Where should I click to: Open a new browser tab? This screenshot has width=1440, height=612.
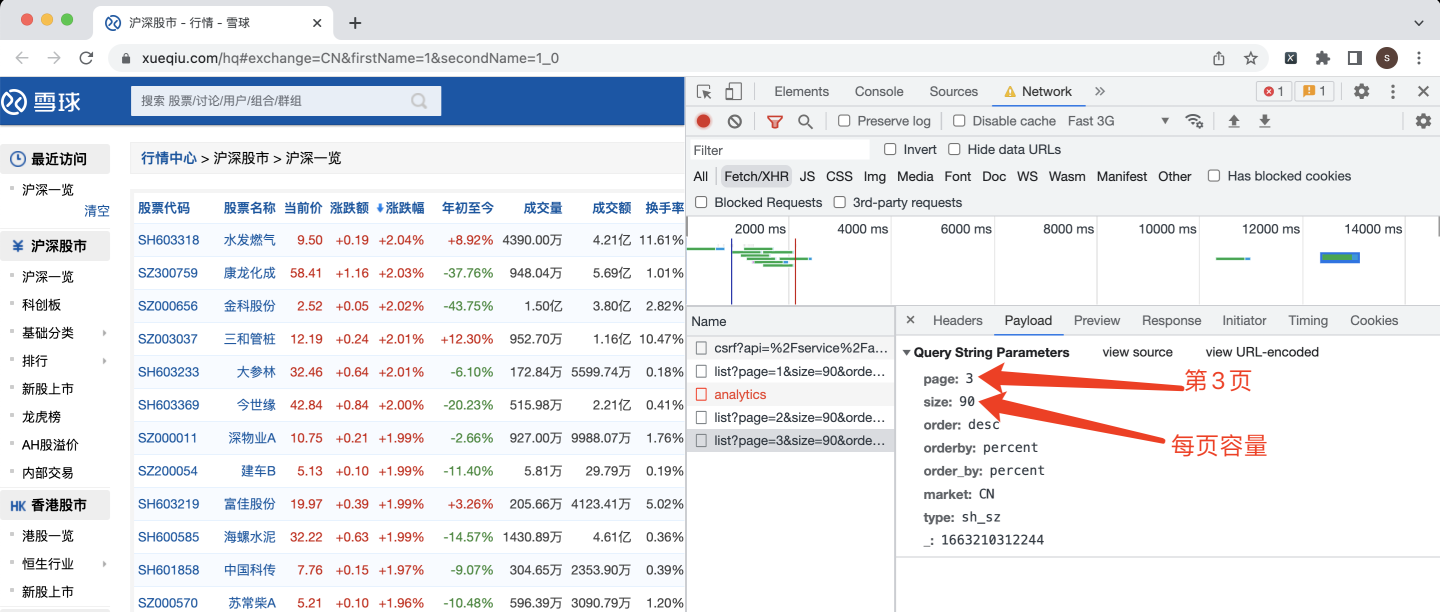click(354, 23)
